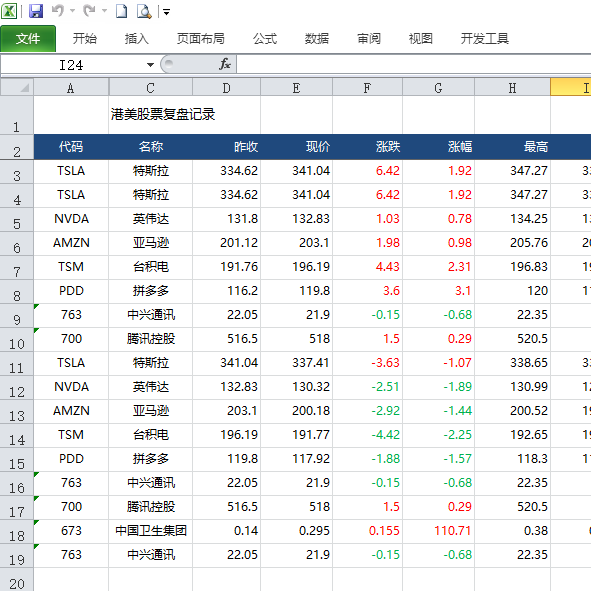Viewport: 591px width, 591px height.
Task: Switch to the 页面布局 ribbon tab
Action: point(201,38)
